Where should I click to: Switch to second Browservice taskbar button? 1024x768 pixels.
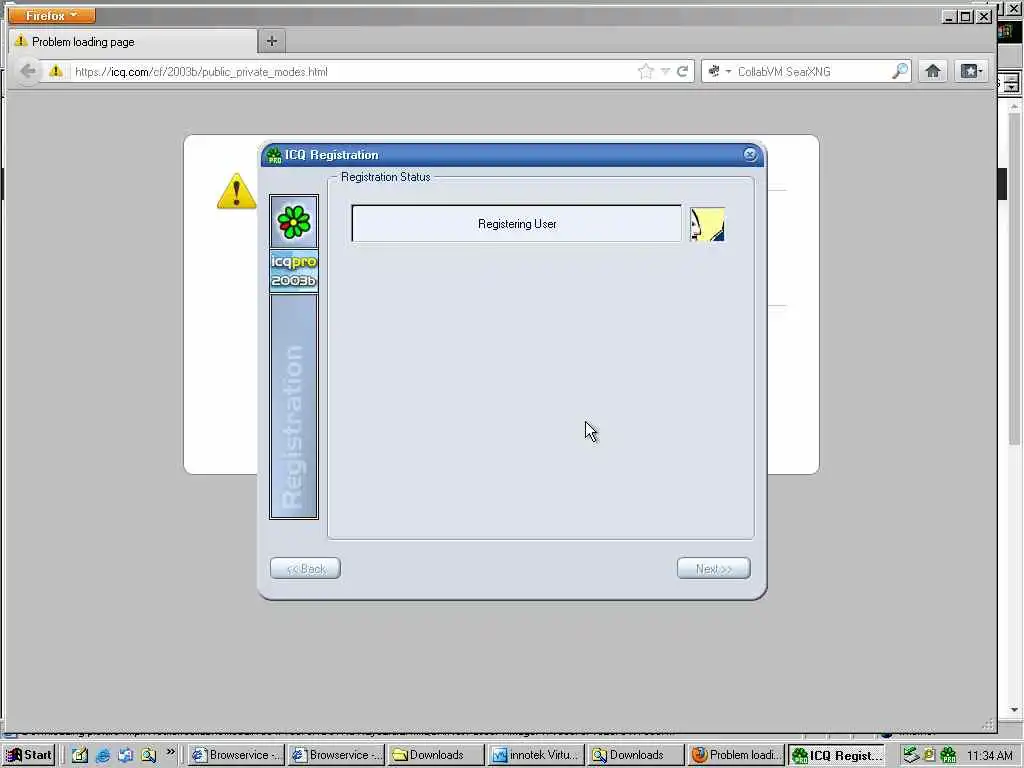point(336,755)
